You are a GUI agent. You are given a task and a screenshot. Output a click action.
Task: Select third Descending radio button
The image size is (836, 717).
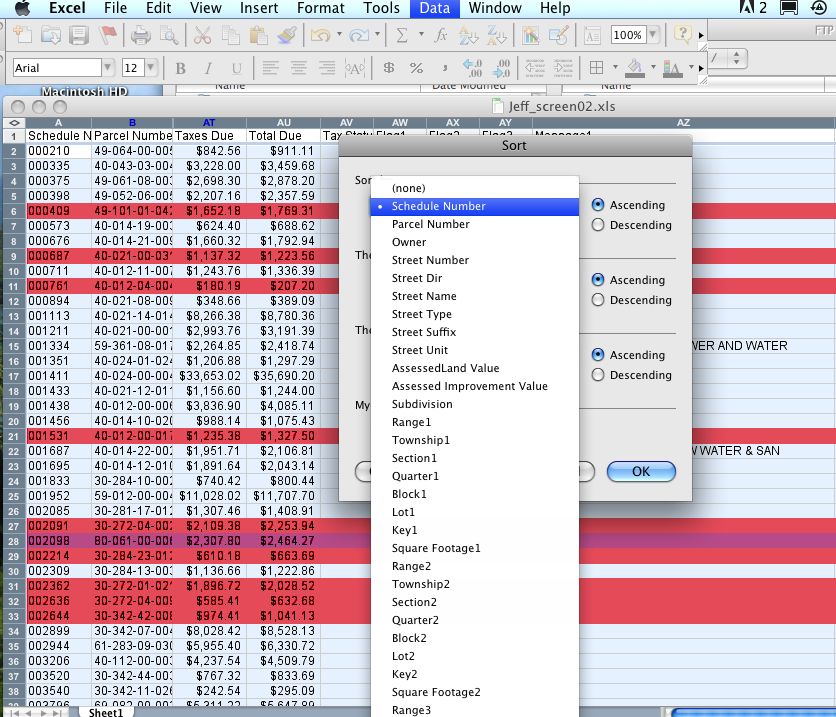coord(598,375)
